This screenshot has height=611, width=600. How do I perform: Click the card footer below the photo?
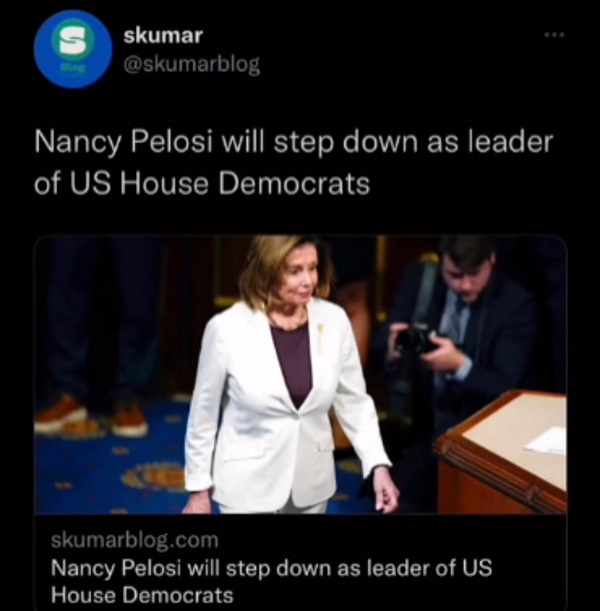click(300, 562)
